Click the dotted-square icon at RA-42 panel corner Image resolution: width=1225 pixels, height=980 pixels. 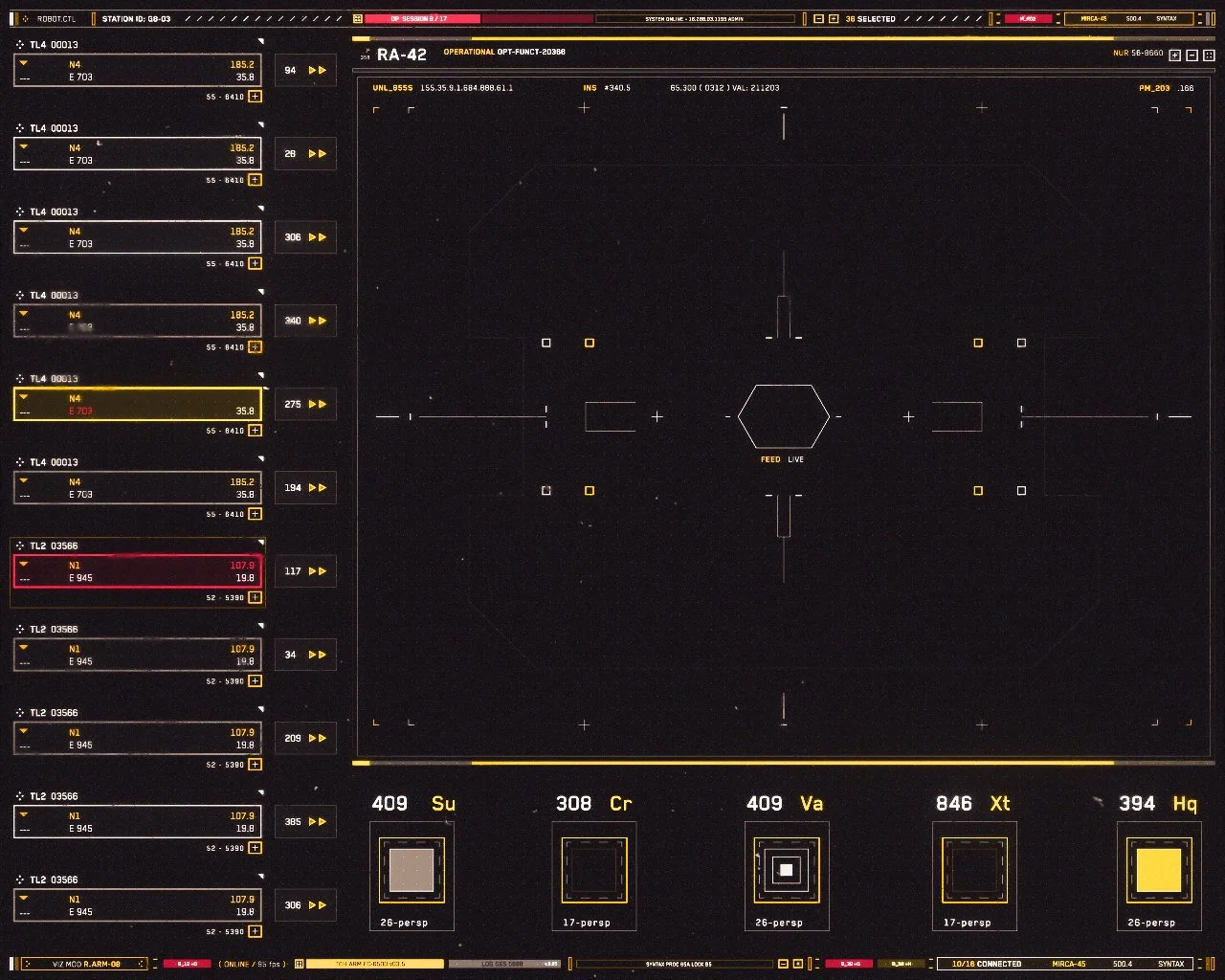pos(1210,56)
